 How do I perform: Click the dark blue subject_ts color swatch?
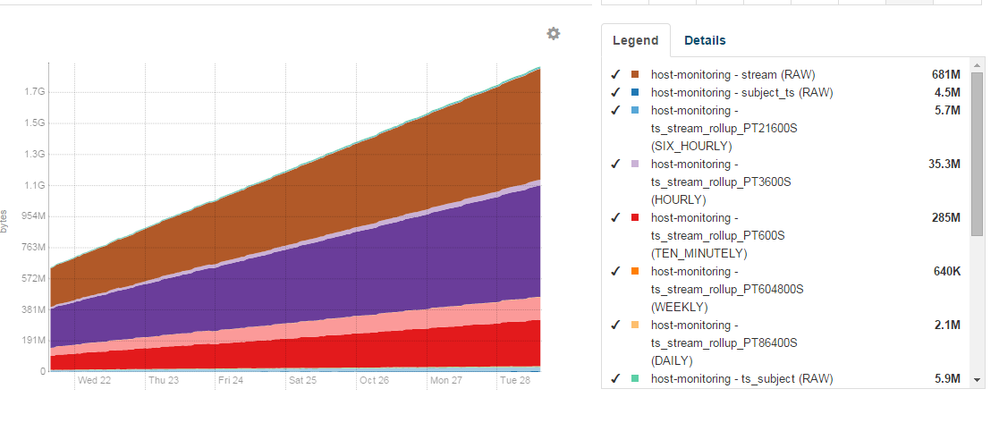[635, 92]
